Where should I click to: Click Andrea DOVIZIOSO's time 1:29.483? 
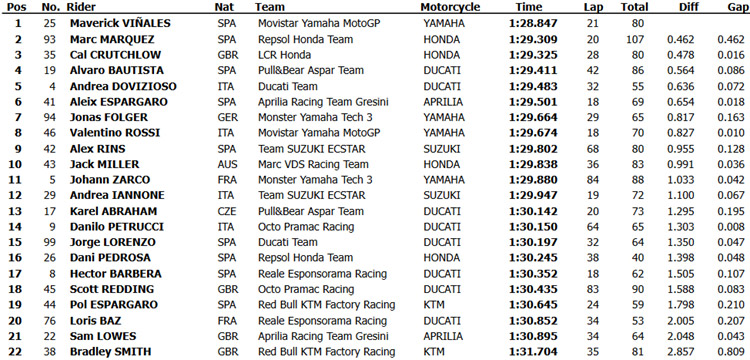(533, 86)
